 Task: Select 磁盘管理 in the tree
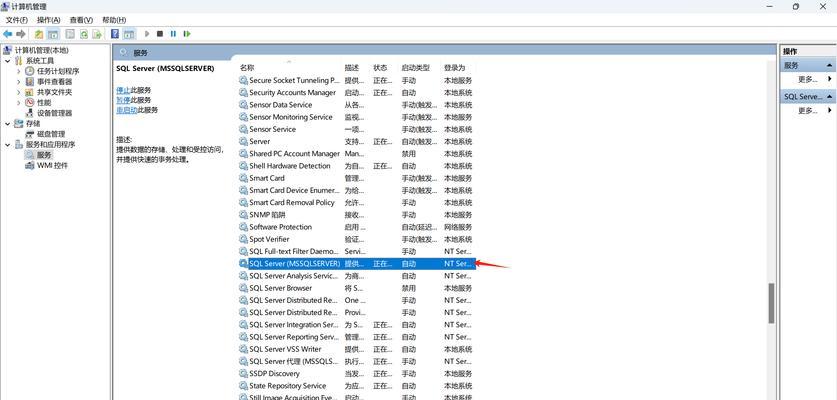pyautogui.click(x=51, y=134)
